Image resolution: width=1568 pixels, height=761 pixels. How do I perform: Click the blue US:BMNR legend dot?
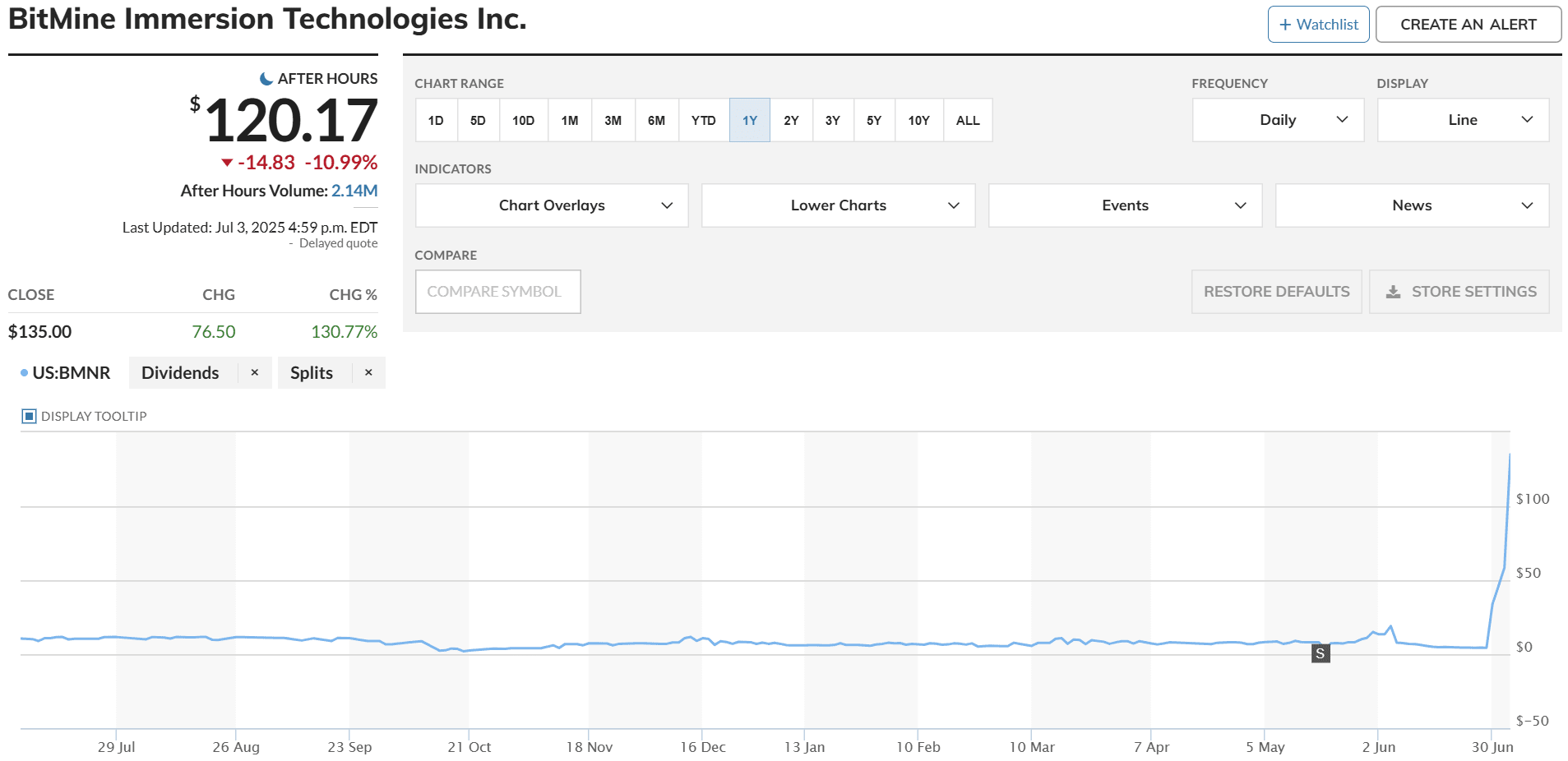(24, 373)
